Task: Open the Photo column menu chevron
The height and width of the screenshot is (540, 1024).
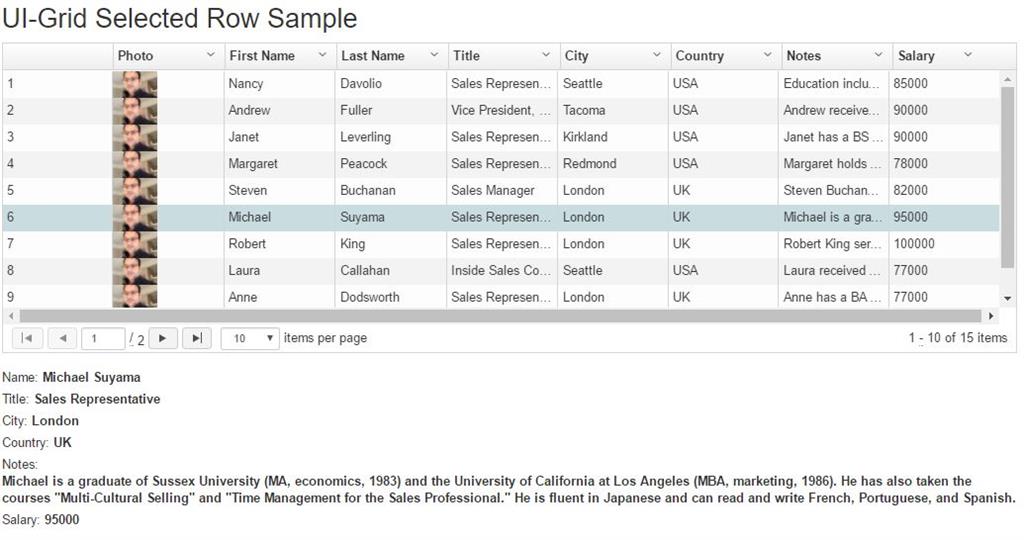Action: click(210, 55)
